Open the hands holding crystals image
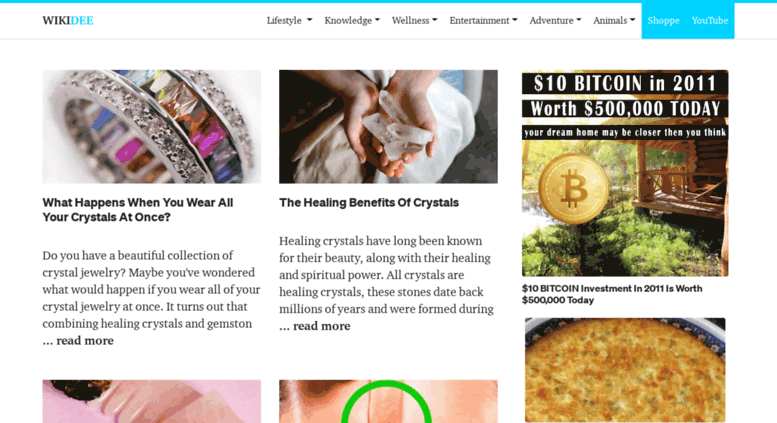The height and width of the screenshot is (423, 777). click(x=388, y=126)
